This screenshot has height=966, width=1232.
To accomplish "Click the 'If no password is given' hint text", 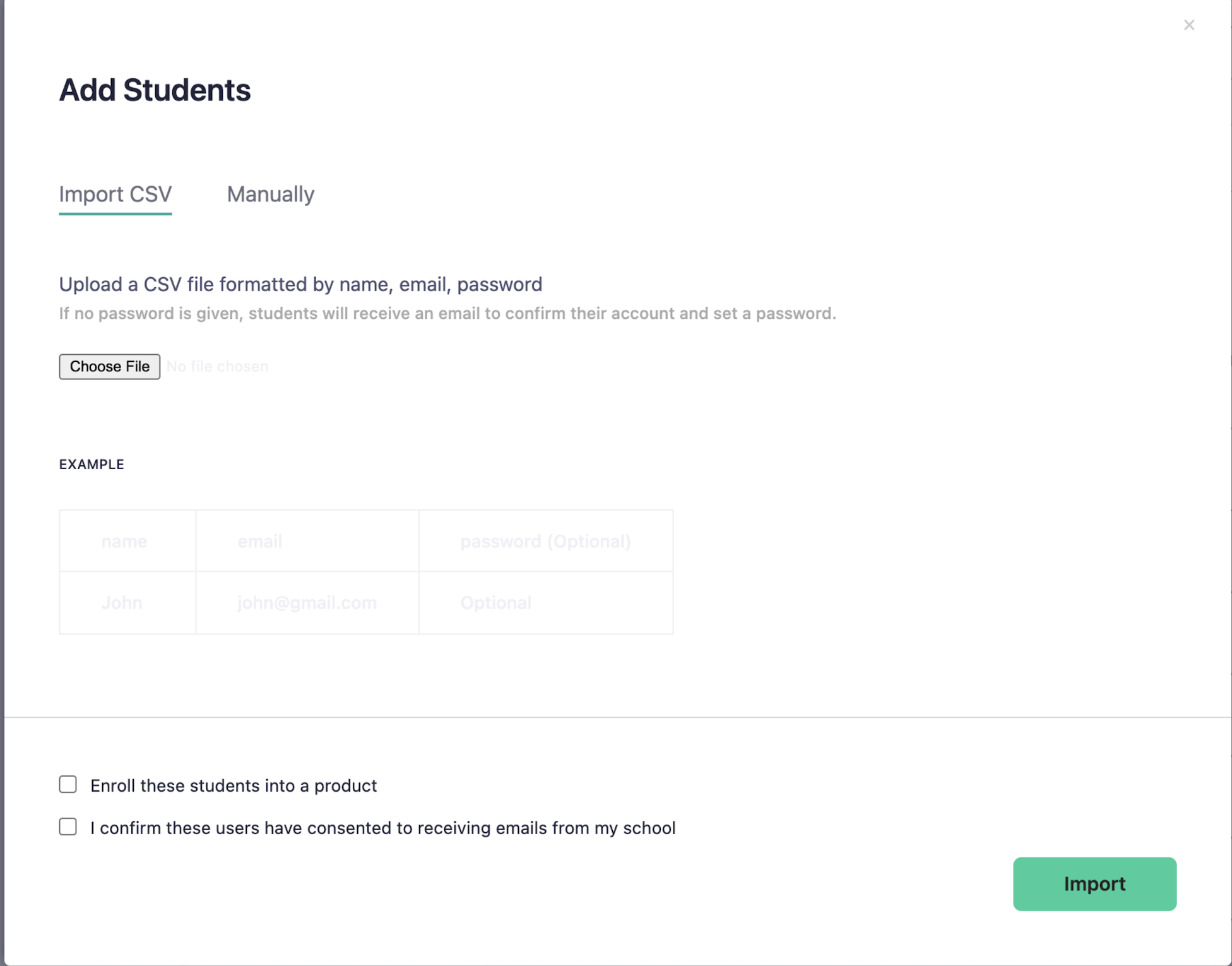I will [x=447, y=313].
